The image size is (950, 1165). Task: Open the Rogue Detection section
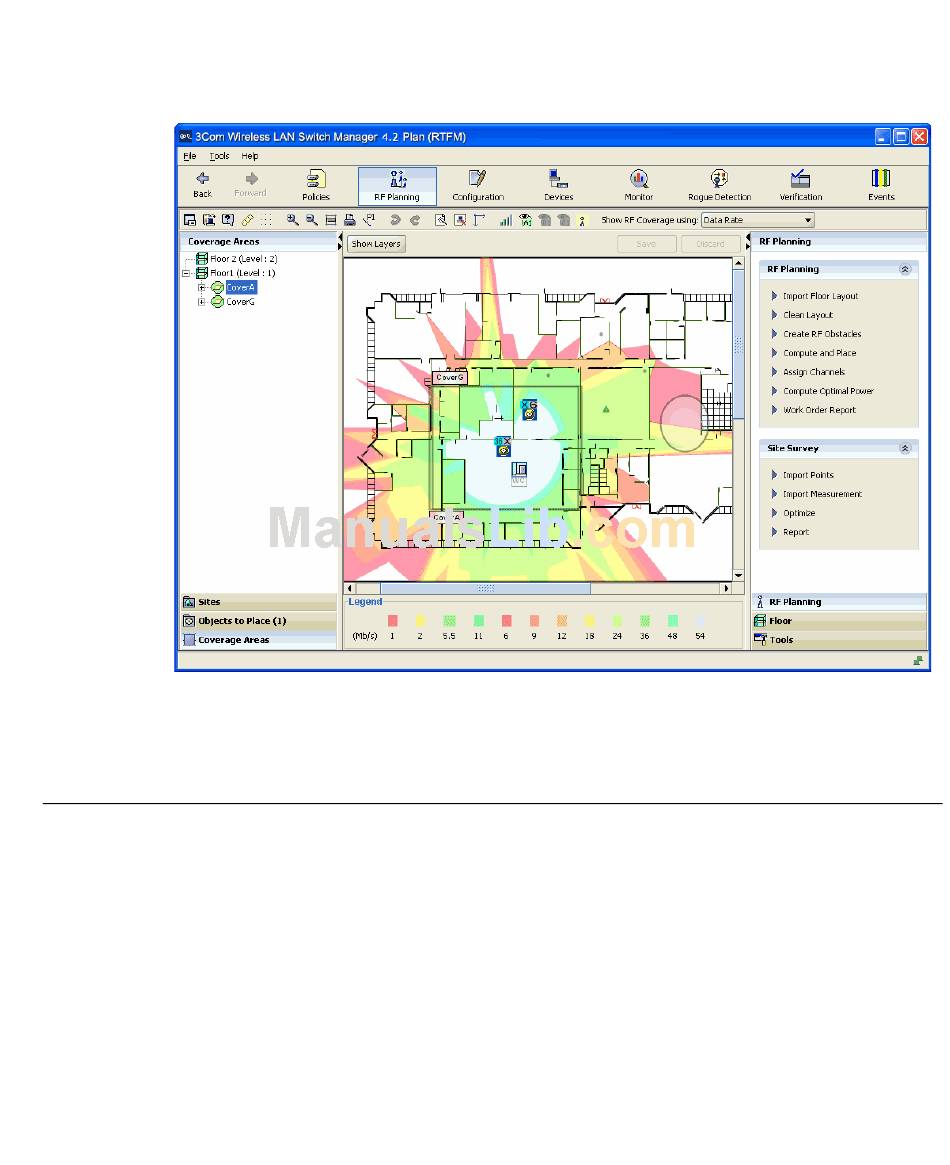point(719,185)
